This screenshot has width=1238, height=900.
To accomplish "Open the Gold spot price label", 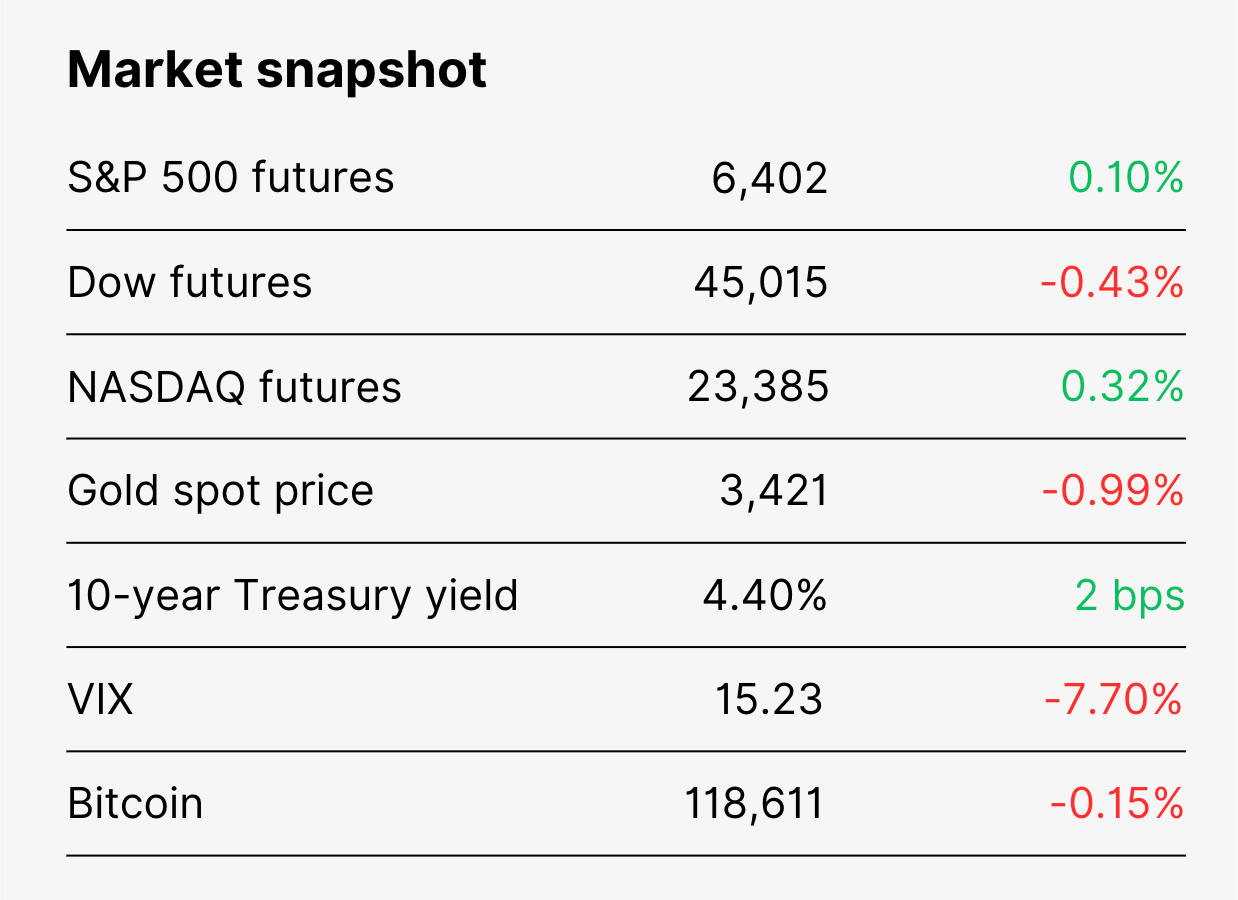I will tap(220, 491).
